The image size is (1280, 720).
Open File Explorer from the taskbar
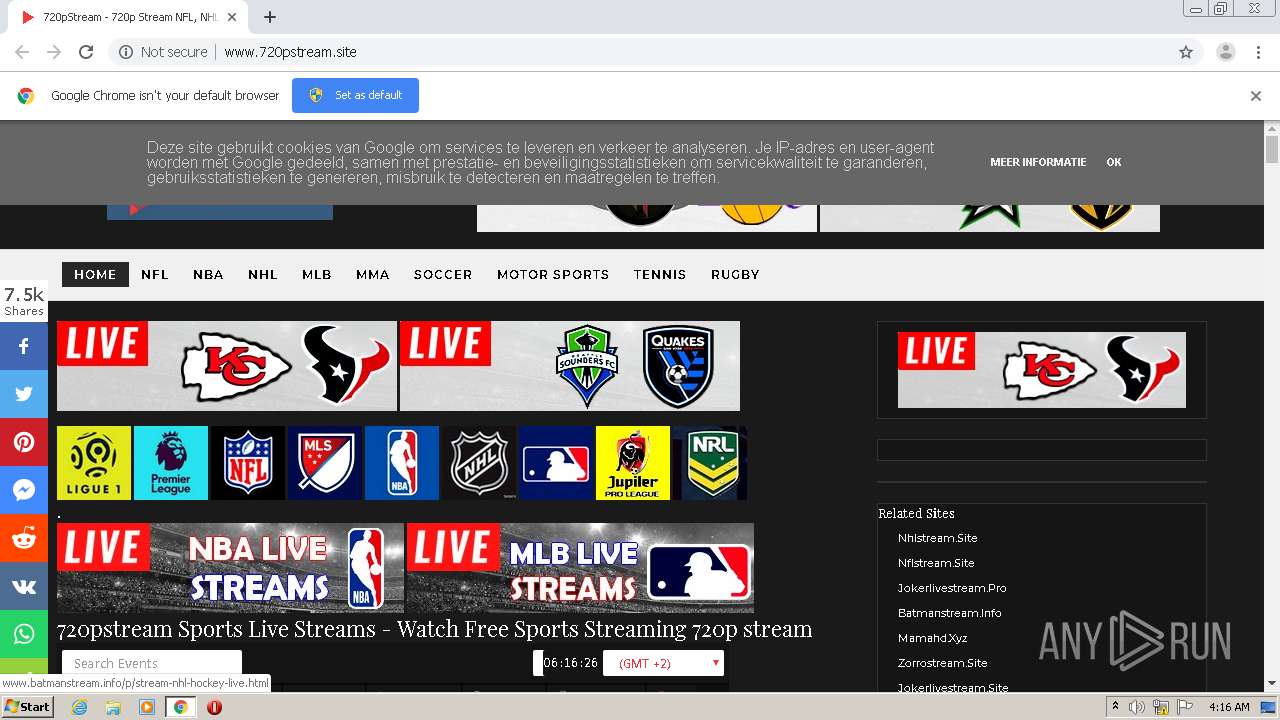point(113,707)
